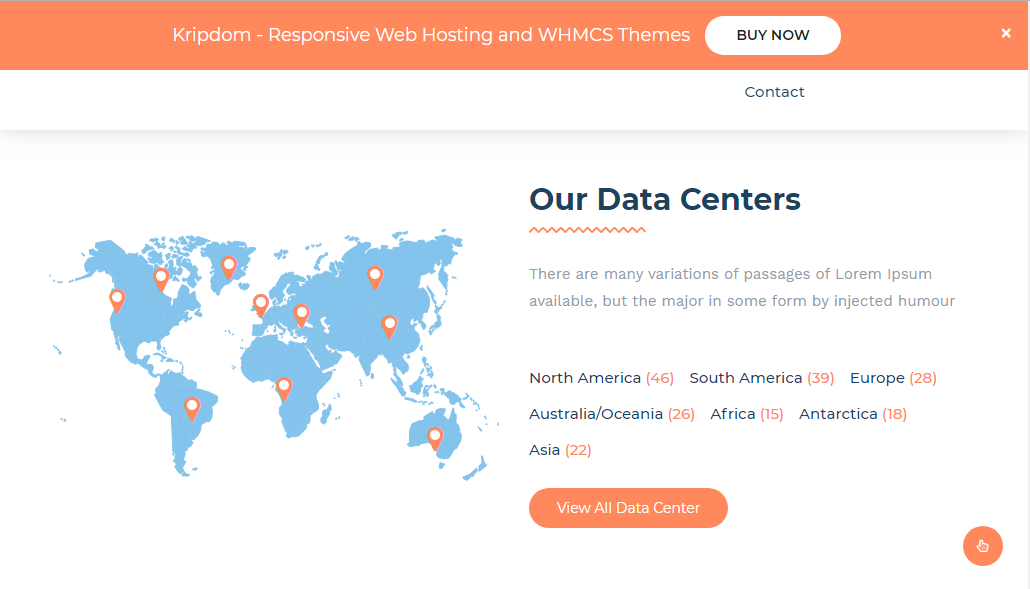This screenshot has width=1030, height=589.
Task: Select the Antarctica data centers link
Action: pyautogui.click(x=852, y=414)
